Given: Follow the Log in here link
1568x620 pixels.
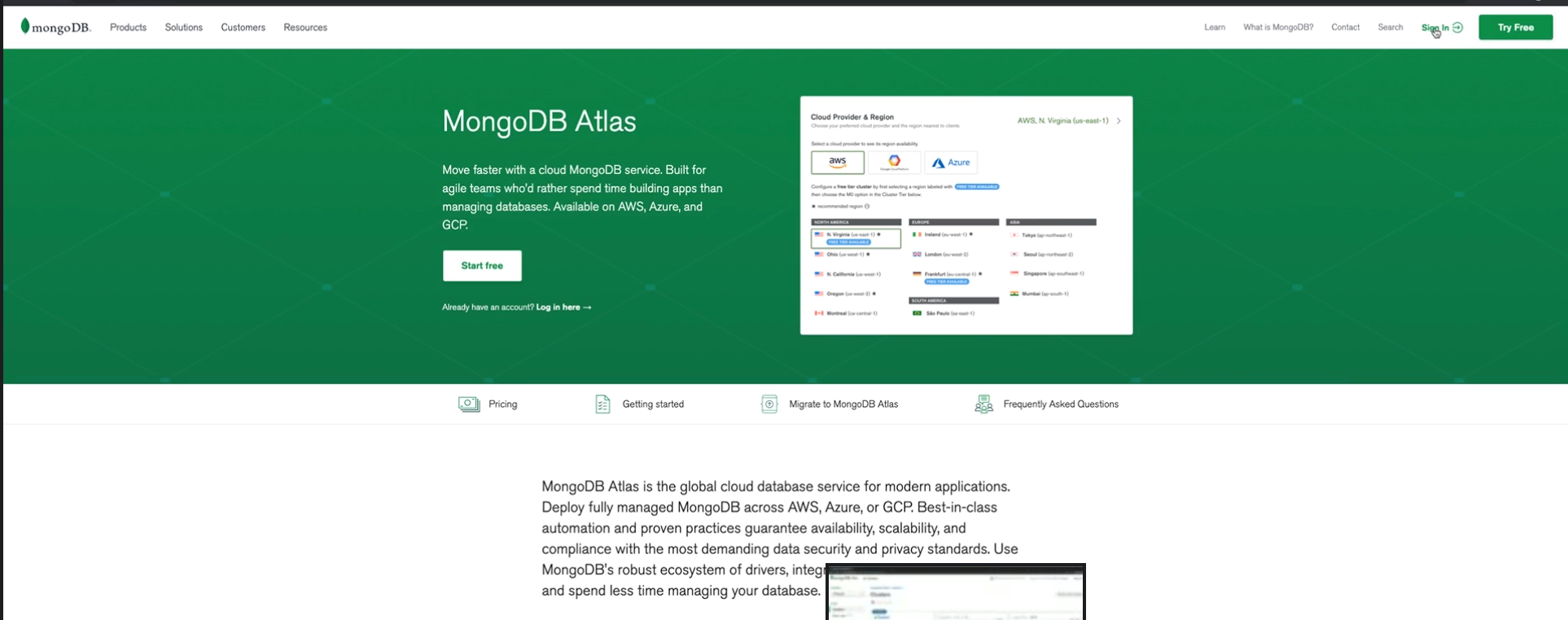Looking at the screenshot, I should (563, 308).
